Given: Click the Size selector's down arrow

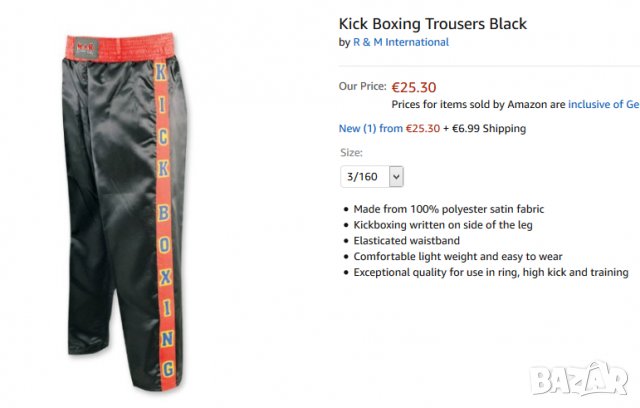Looking at the screenshot, I should coord(396,176).
